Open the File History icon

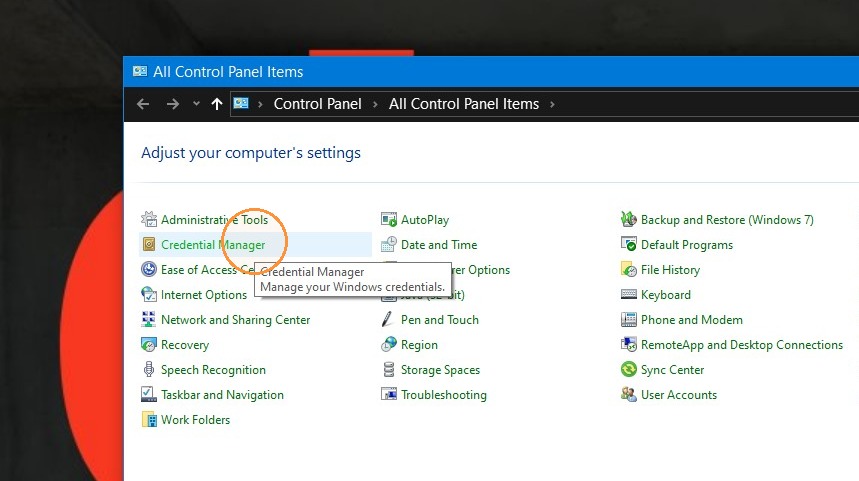[628, 270]
